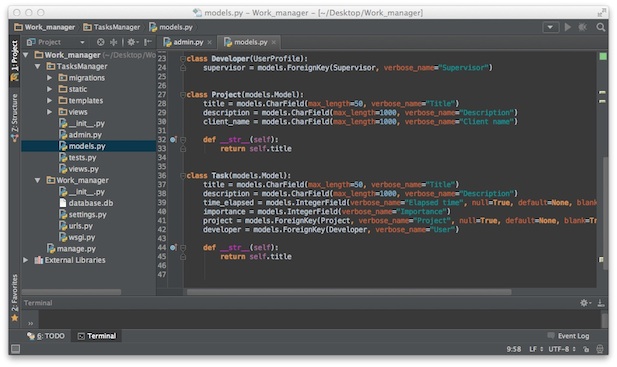The height and width of the screenshot is (367, 617).
Task: Click Scroll from Source target icon
Action: [x=101, y=42]
